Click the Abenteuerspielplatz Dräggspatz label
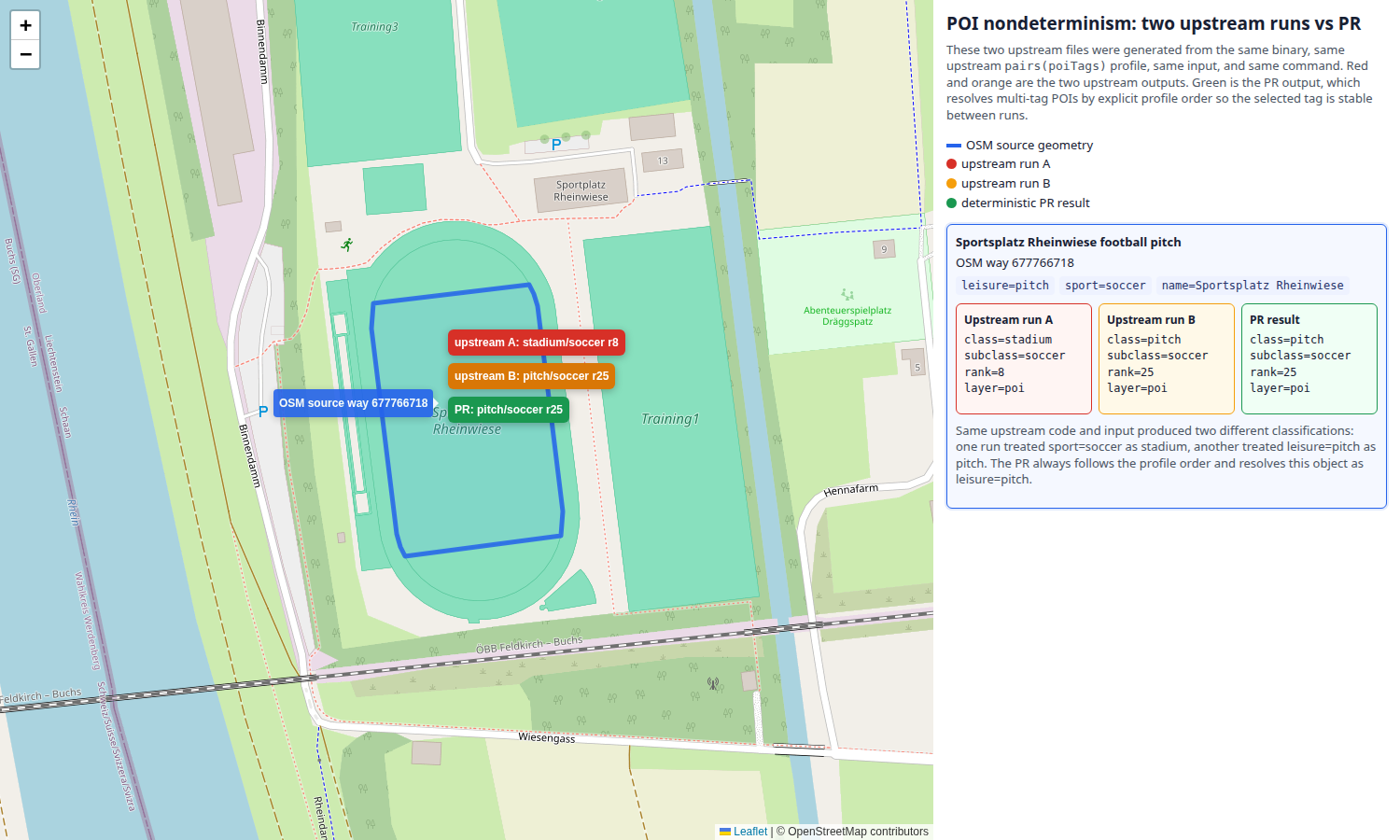This screenshot has width=1400, height=840. pos(847,315)
